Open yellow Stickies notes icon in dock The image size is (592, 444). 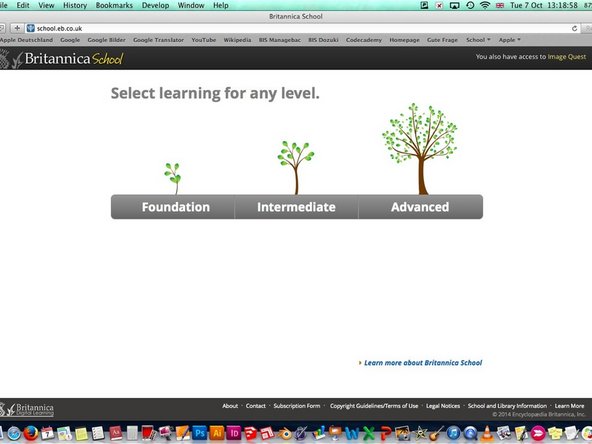pos(81,434)
